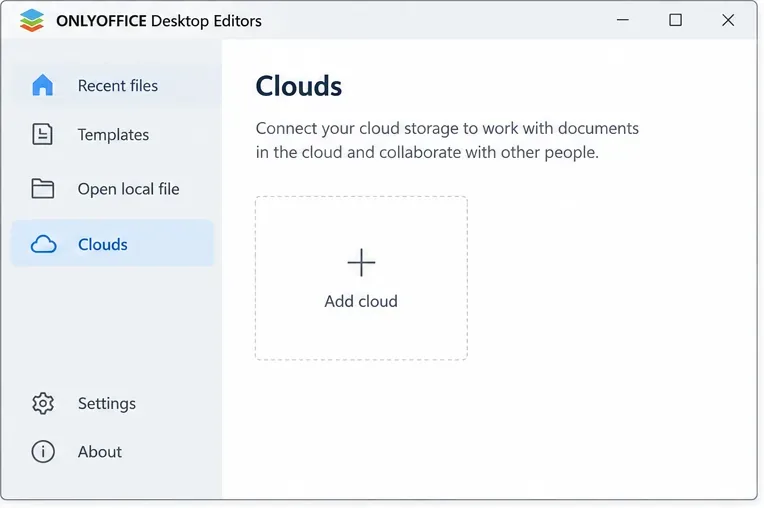The image size is (764, 508).
Task: Click the home icon beside Recent files
Action: pyautogui.click(x=42, y=85)
